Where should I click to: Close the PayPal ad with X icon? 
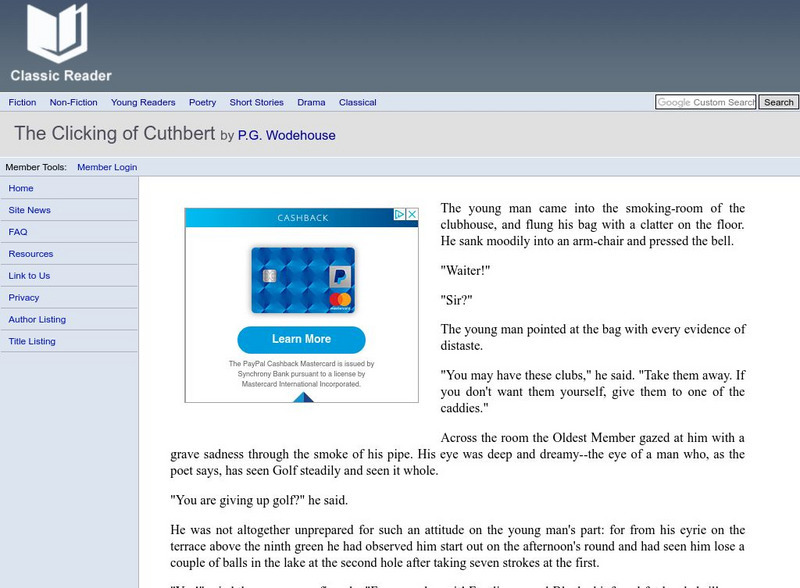[412, 214]
